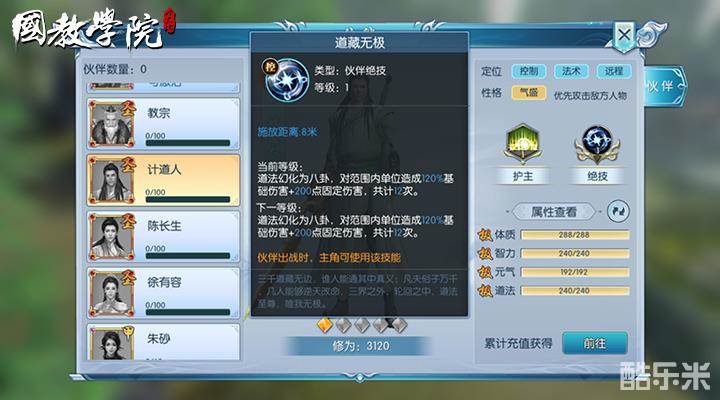
Task: Select 教宗 companion portrait
Action: click(112, 124)
